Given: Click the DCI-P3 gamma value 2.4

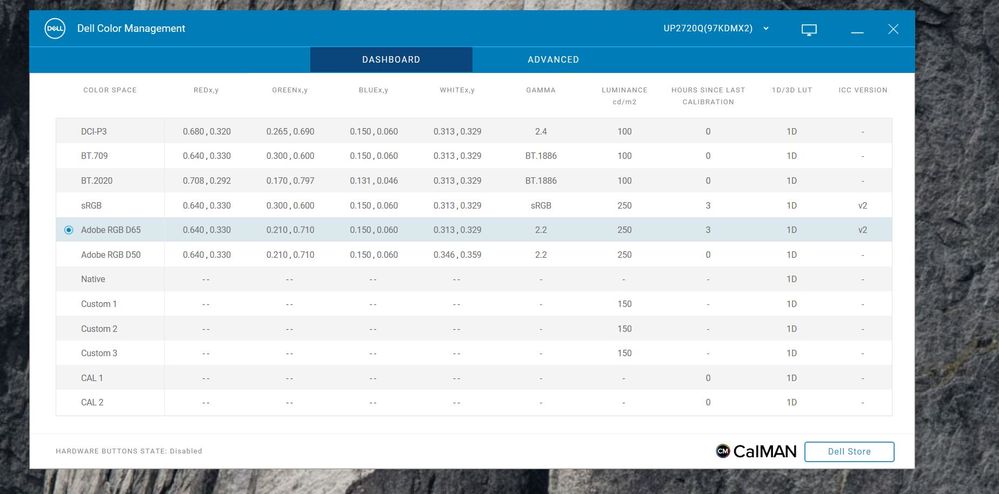Looking at the screenshot, I should pos(541,131).
